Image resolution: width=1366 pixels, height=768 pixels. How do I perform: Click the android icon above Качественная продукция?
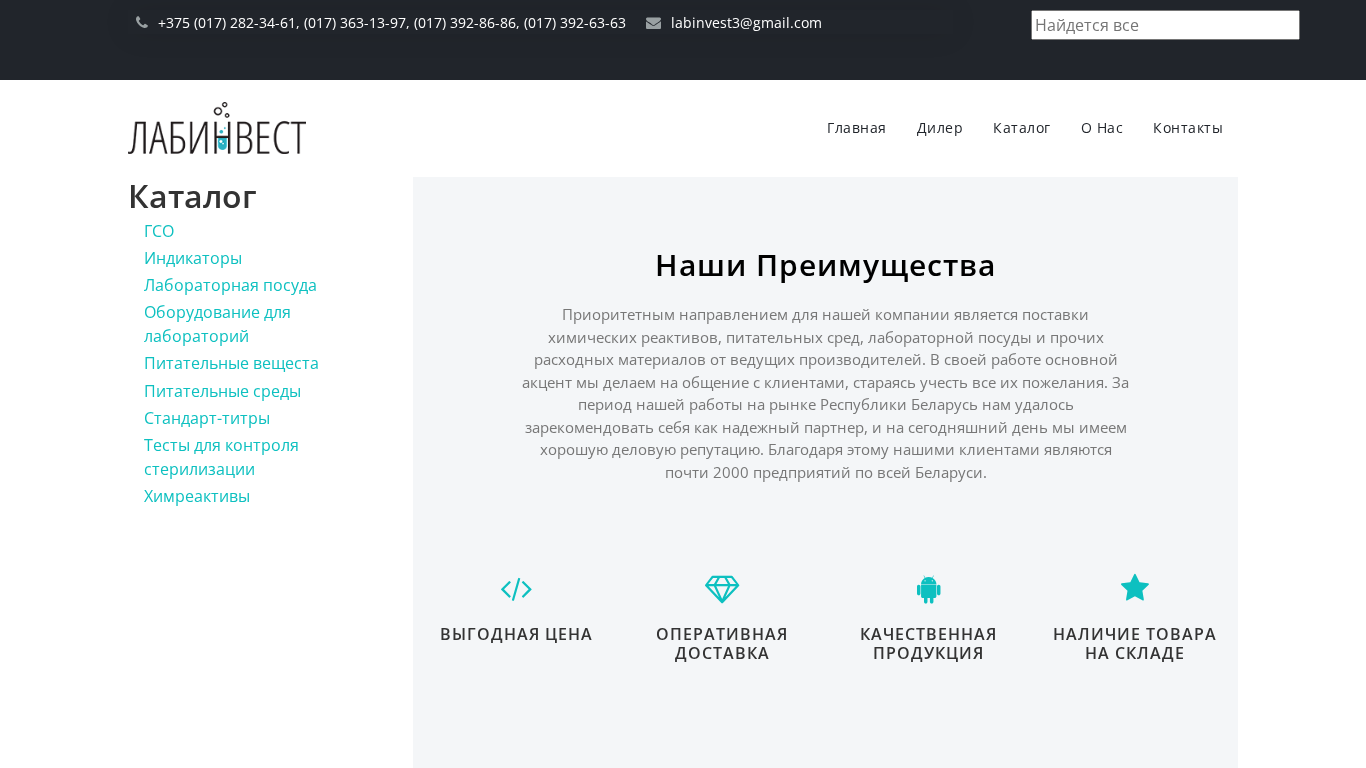[x=928, y=589]
